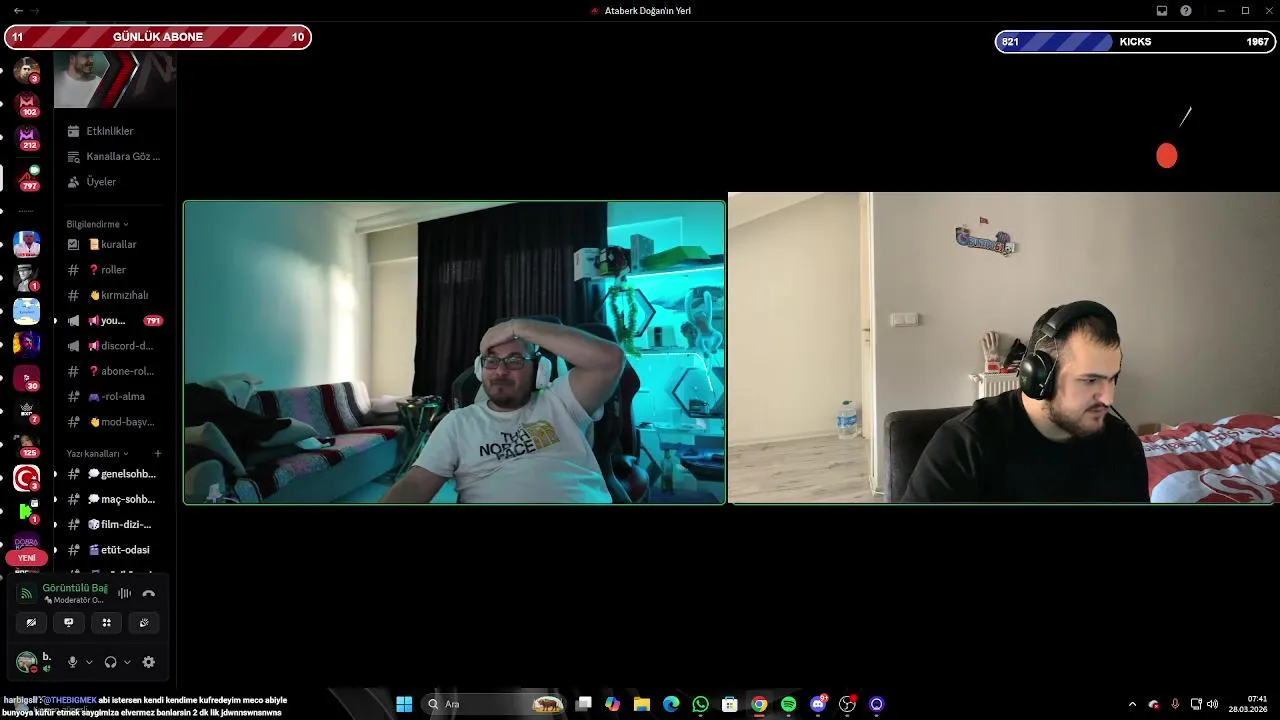The height and width of the screenshot is (720, 1280).
Task: Switch to Chrome from the taskbar
Action: coord(759,704)
